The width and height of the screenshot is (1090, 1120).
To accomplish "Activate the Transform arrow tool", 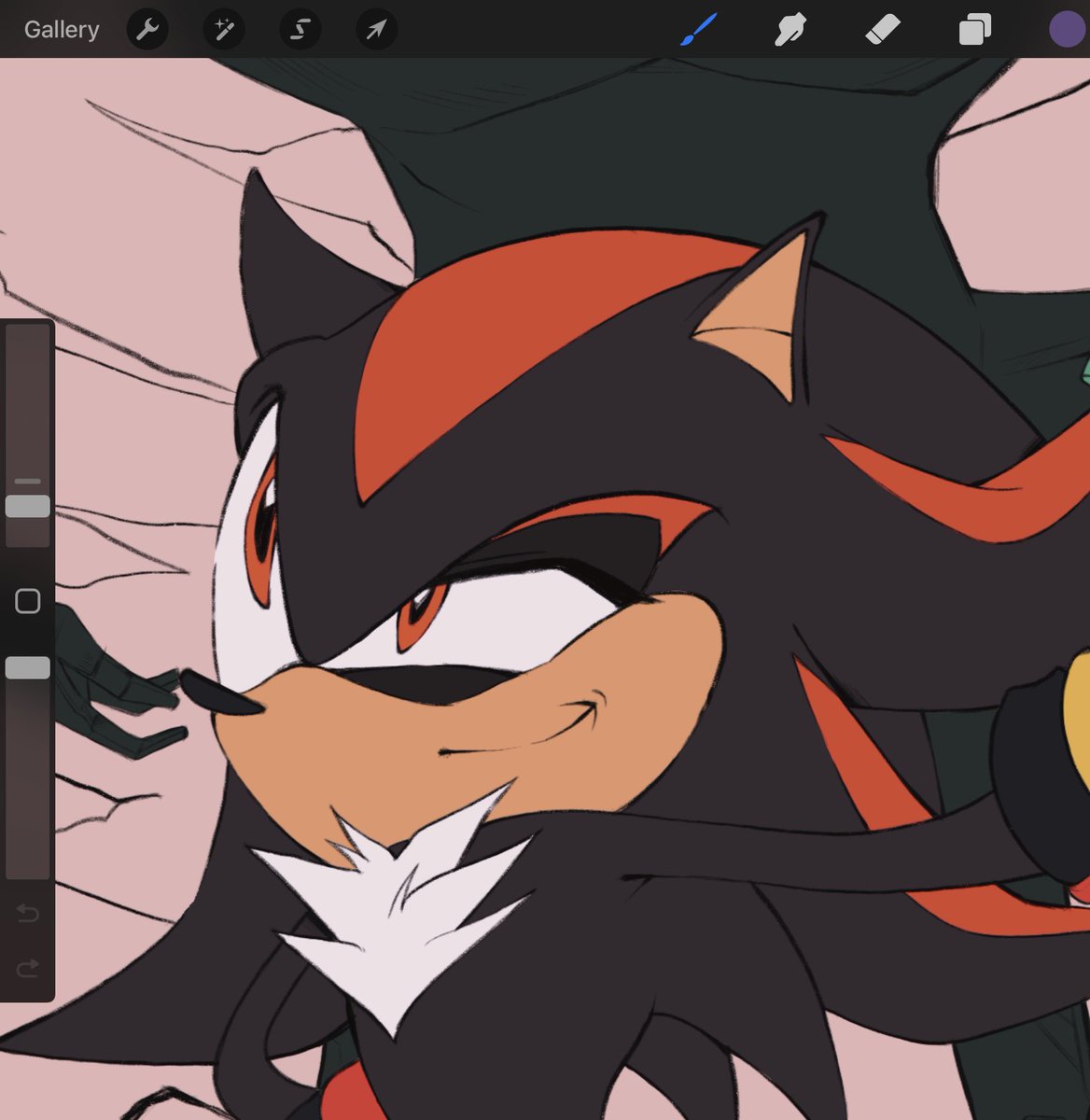I will [x=377, y=30].
